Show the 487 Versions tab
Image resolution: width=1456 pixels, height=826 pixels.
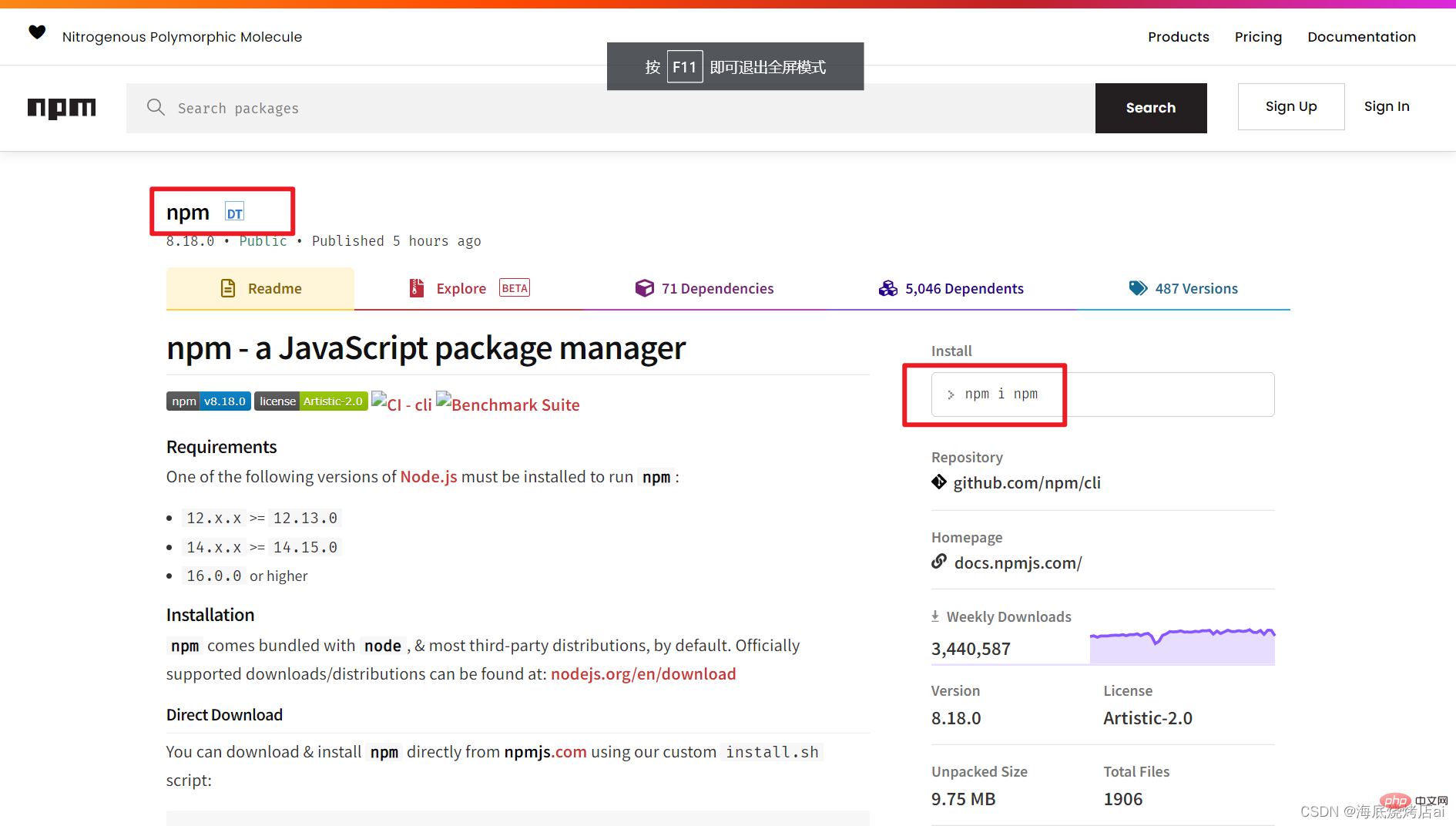point(1183,288)
